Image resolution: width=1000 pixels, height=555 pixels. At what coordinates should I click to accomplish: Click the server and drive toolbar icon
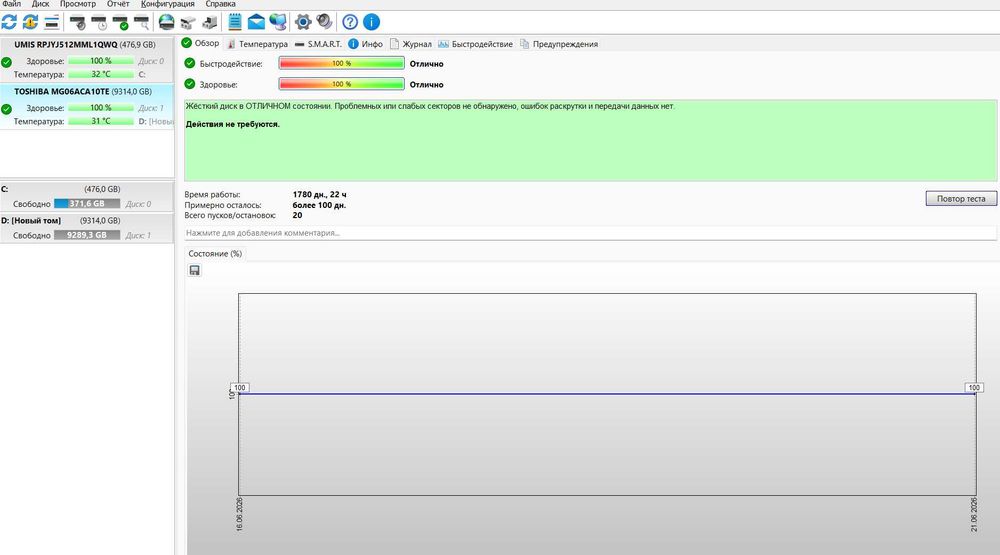tap(209, 23)
